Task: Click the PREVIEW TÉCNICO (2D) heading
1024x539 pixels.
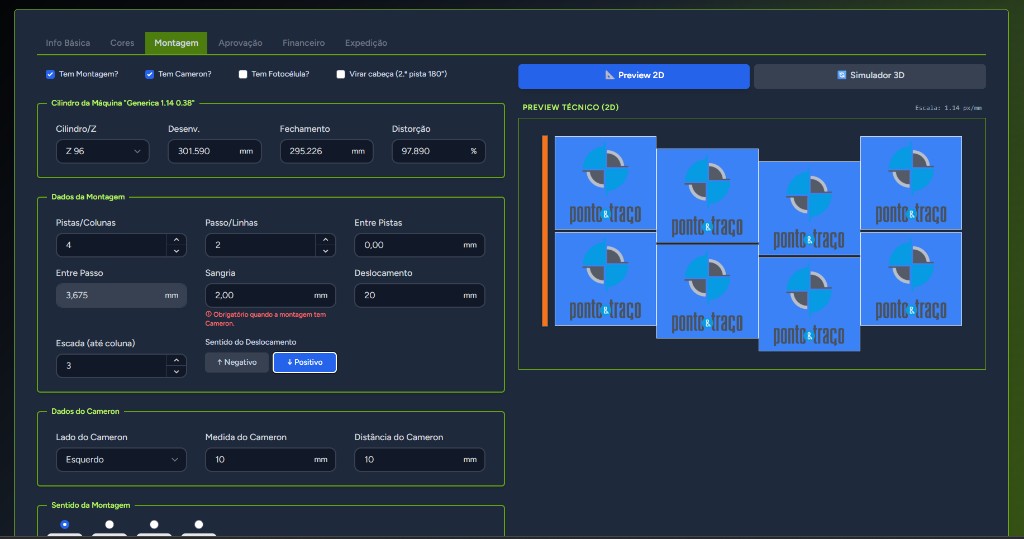Action: pos(570,107)
